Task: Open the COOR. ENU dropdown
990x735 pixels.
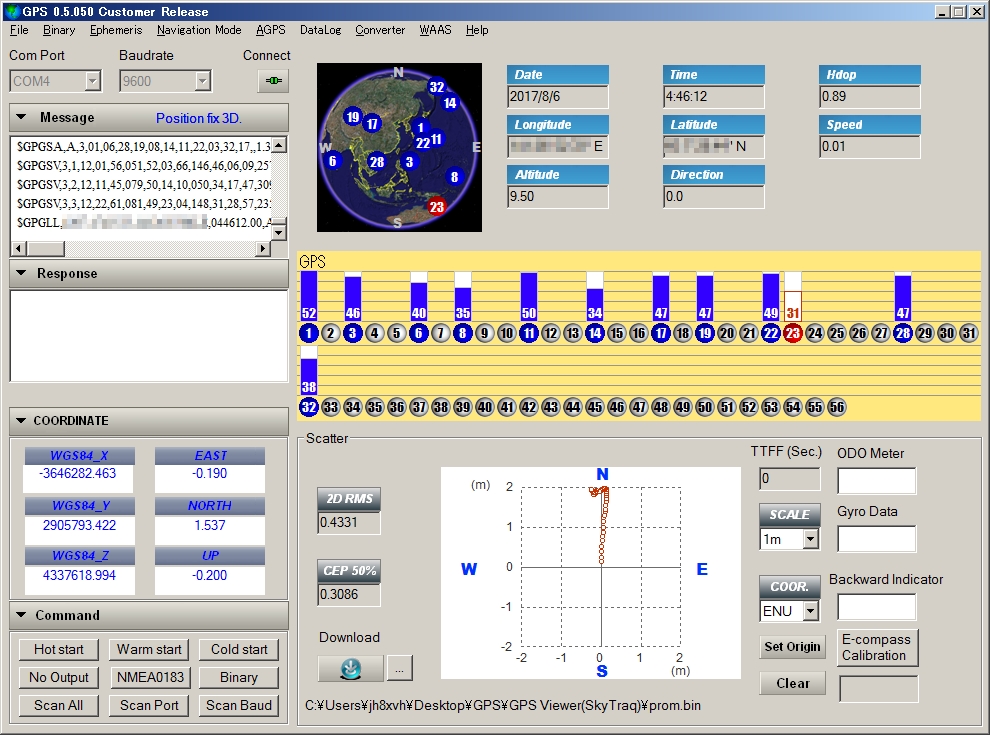Action: point(810,611)
